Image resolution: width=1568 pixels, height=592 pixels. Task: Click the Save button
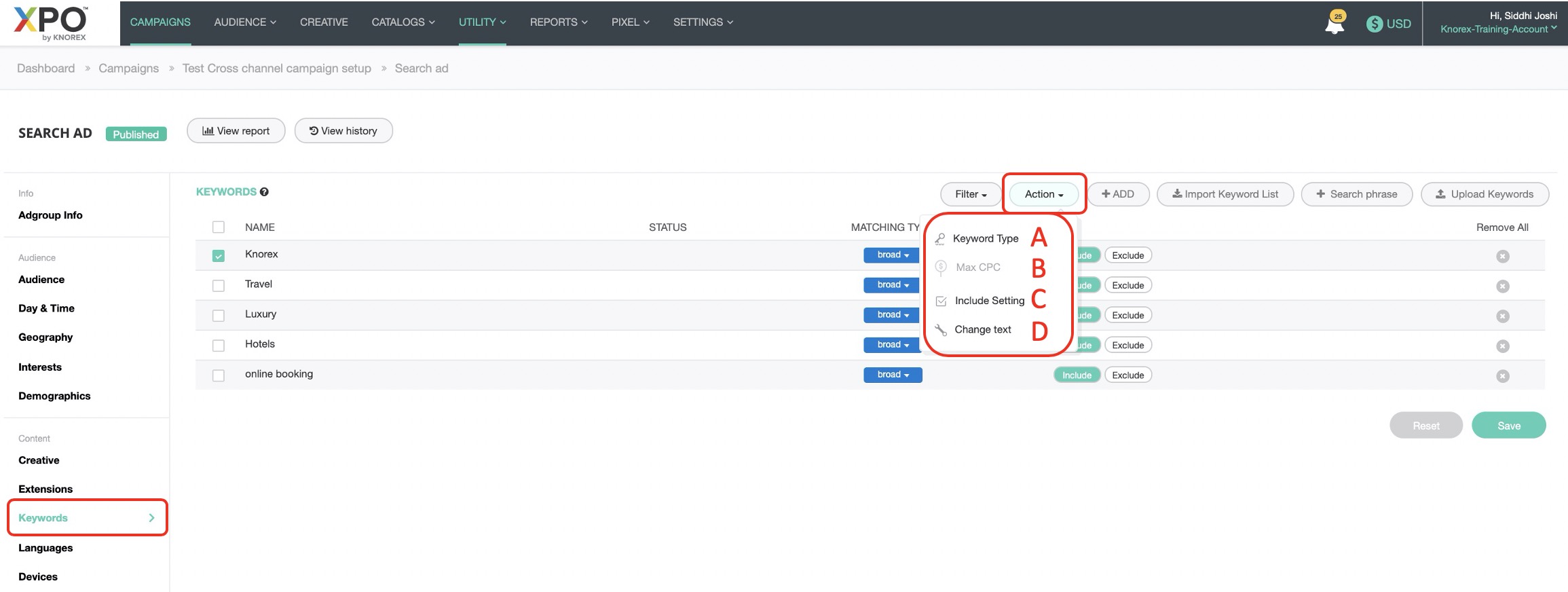pos(1508,426)
